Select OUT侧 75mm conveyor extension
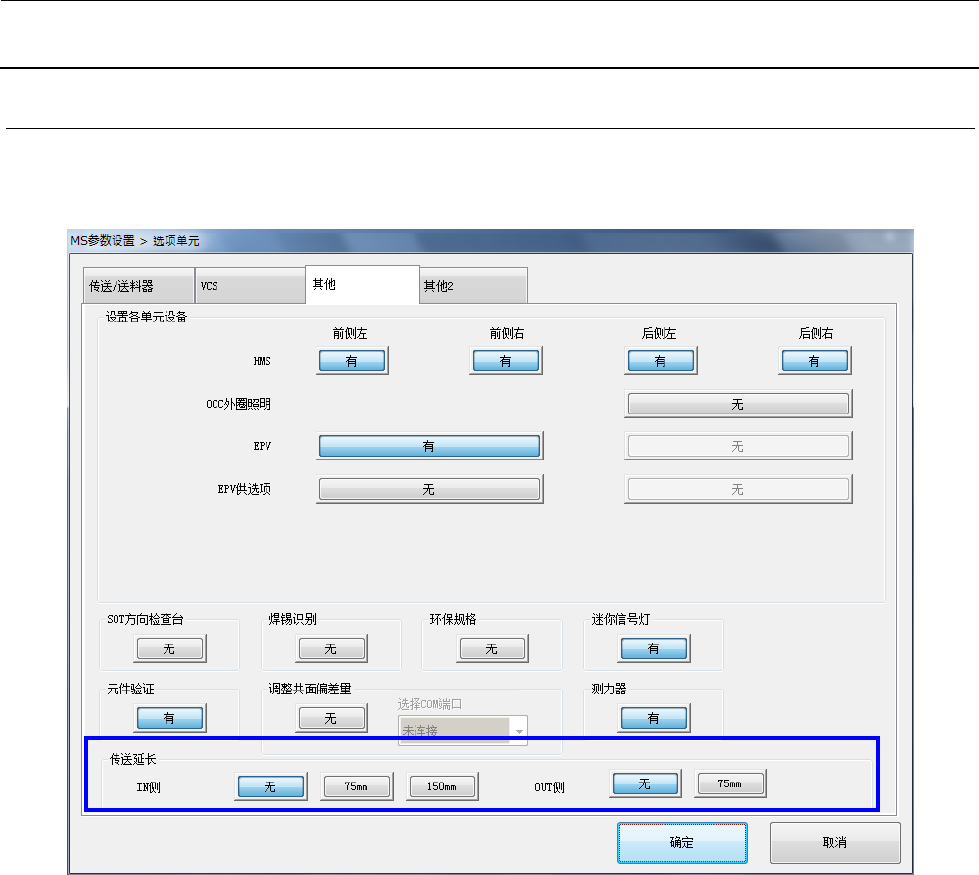This screenshot has height=875, width=979. pyautogui.click(x=731, y=783)
